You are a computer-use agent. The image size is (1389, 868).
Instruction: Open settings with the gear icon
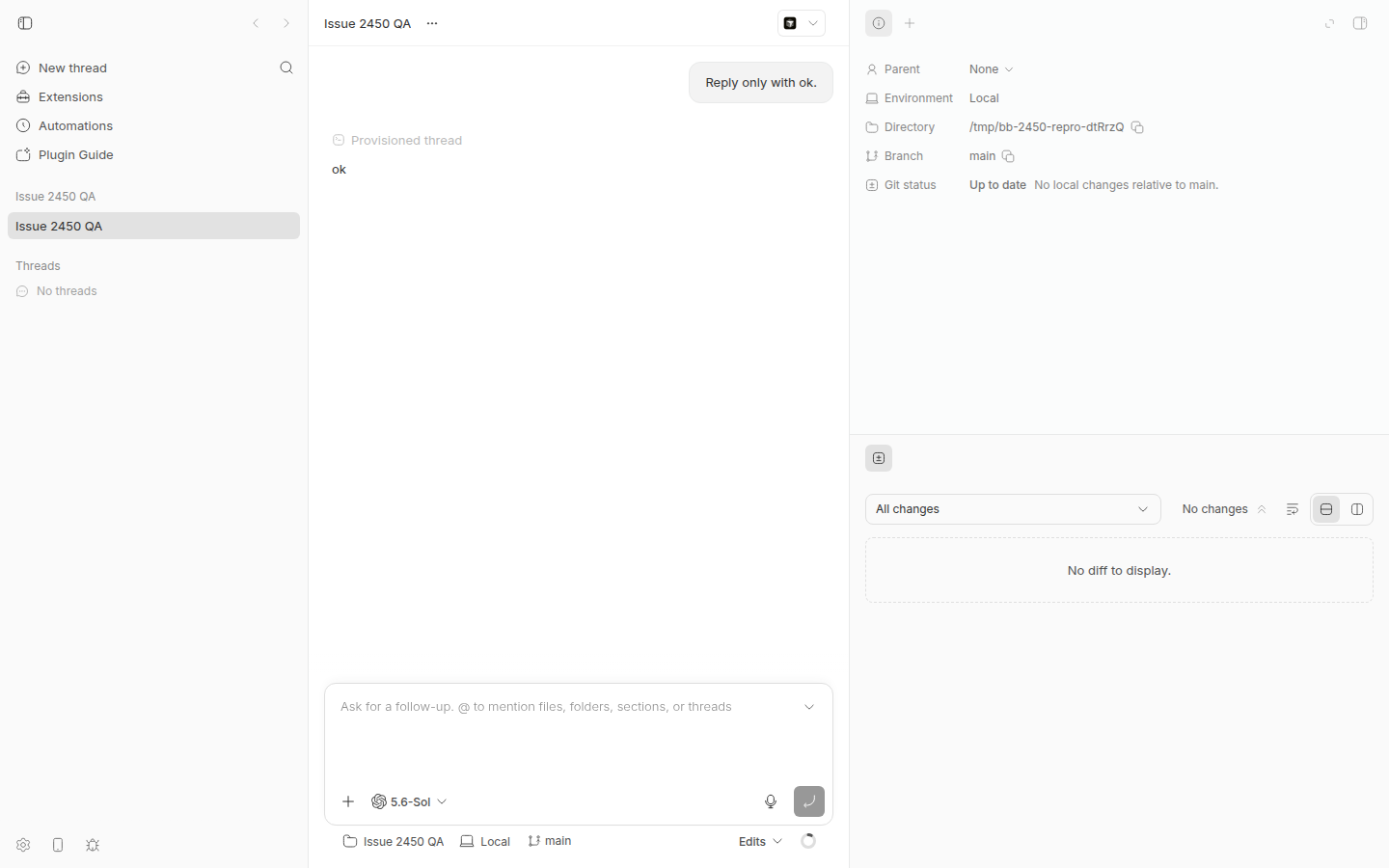click(23, 845)
